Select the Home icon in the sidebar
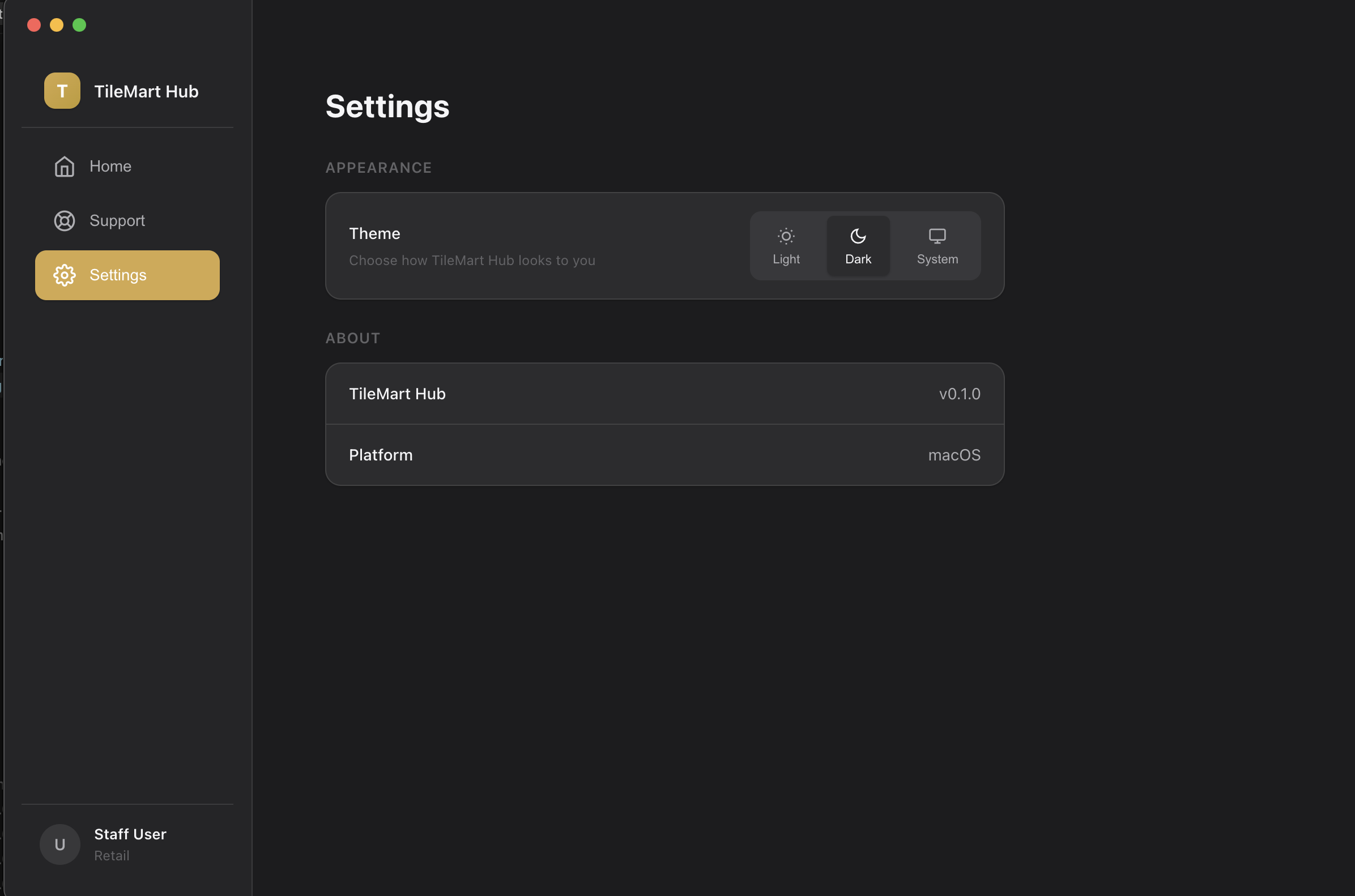Screen dimensions: 1355x896 [x=65, y=167]
